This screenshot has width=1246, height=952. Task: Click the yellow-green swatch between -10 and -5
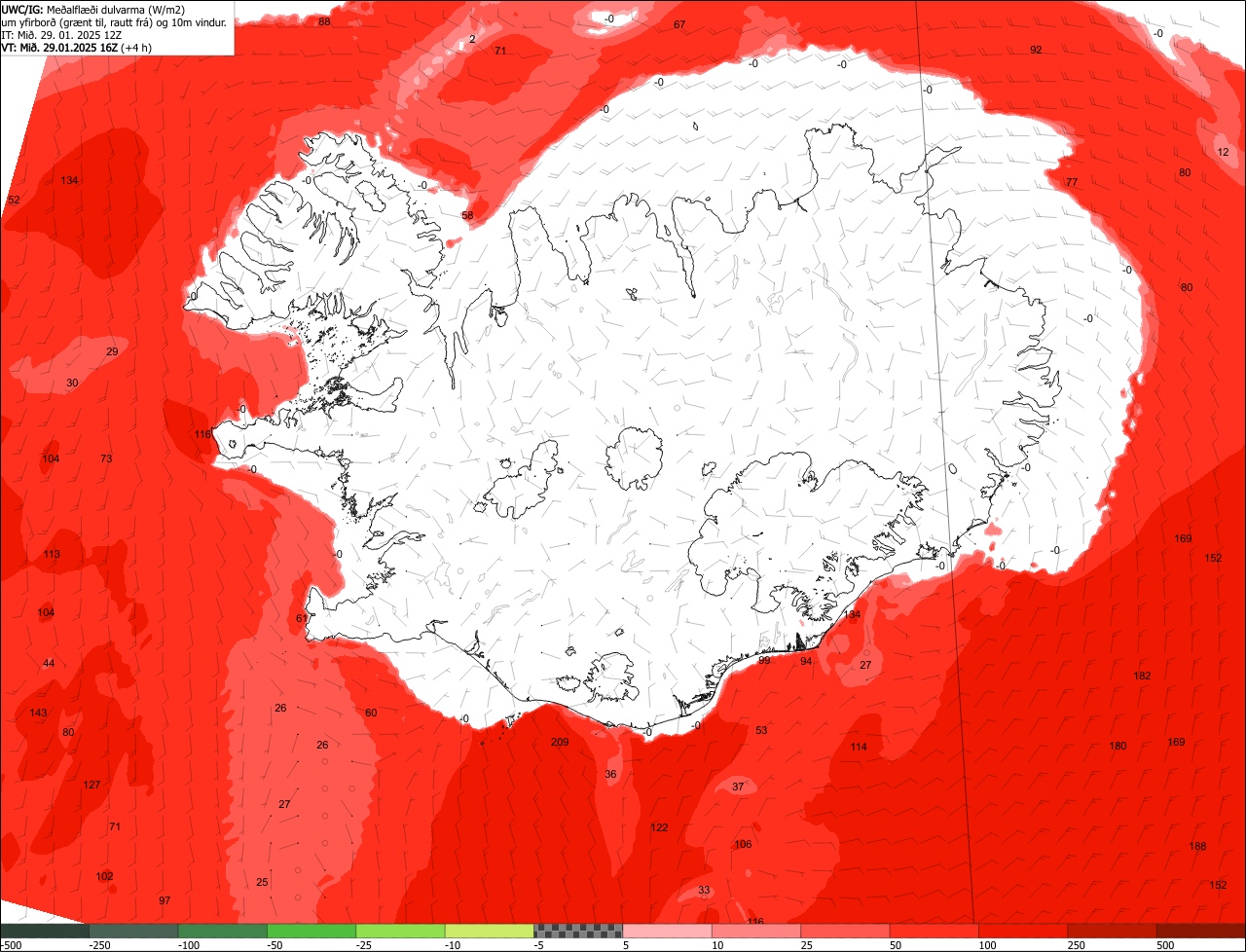[x=490, y=931]
